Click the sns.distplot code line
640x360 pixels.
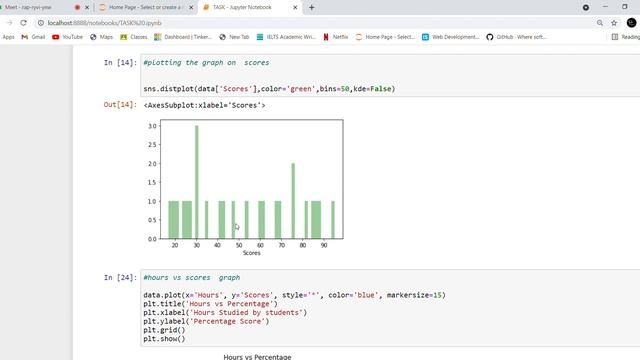pyautogui.click(x=269, y=89)
